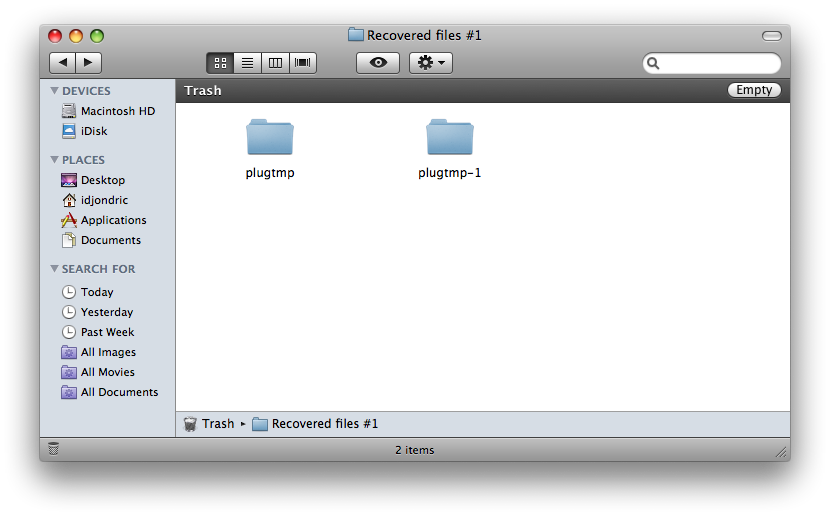Screen dimensions: 830x516
Task: Click the plugtmp folder name
Action: (x=270, y=173)
